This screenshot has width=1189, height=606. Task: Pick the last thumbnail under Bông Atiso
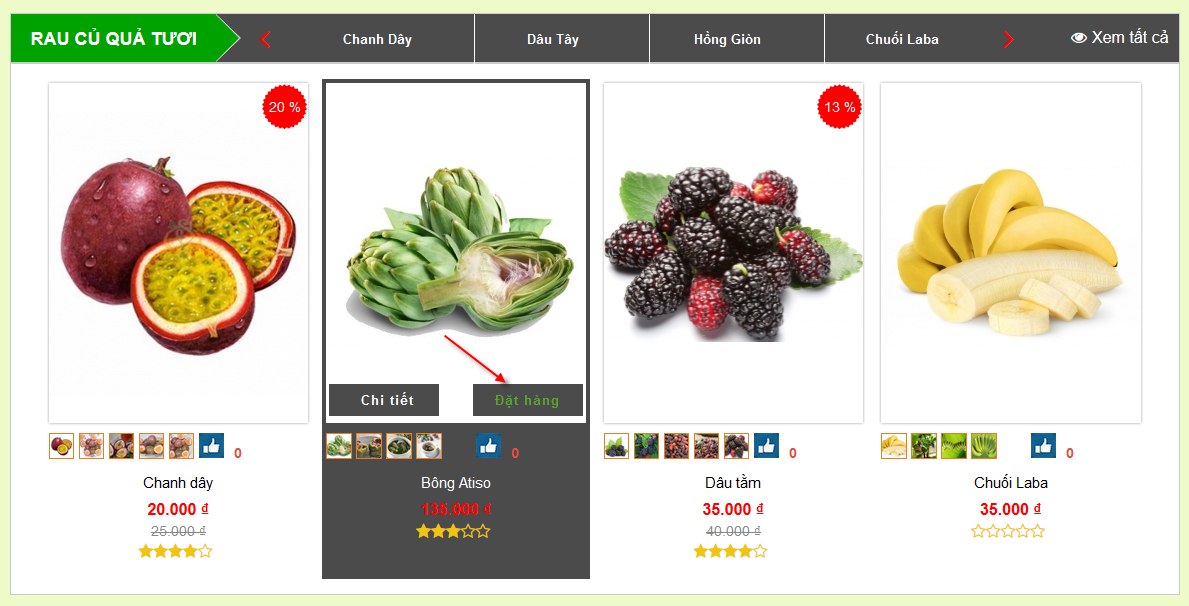click(428, 446)
